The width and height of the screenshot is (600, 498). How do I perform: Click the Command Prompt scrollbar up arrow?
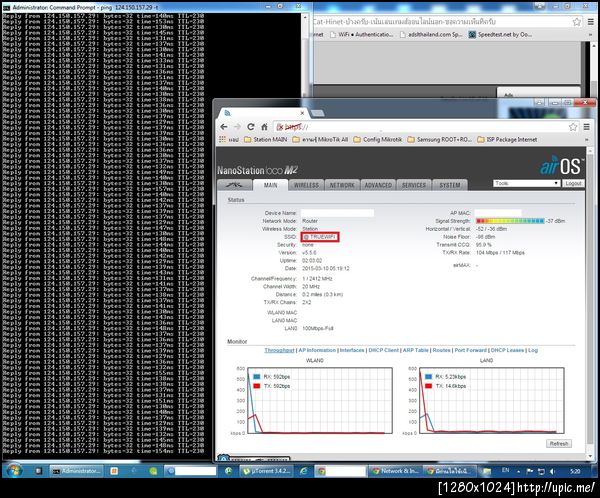(305, 17)
